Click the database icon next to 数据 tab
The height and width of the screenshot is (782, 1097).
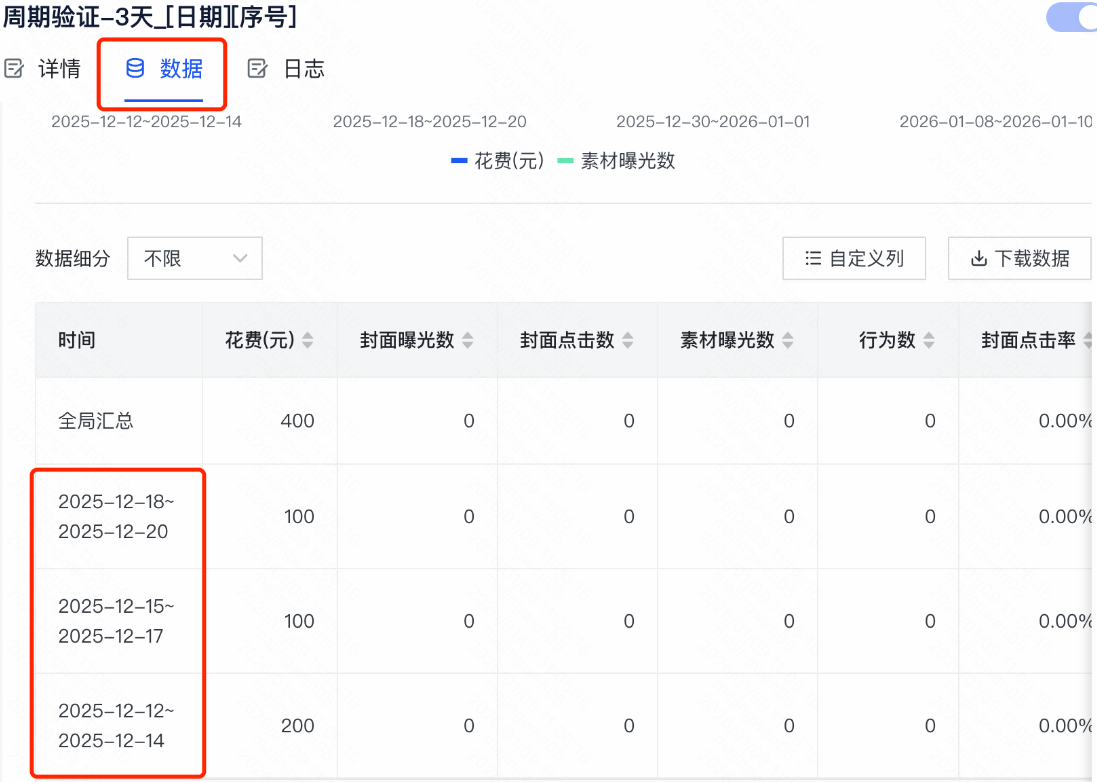135,68
